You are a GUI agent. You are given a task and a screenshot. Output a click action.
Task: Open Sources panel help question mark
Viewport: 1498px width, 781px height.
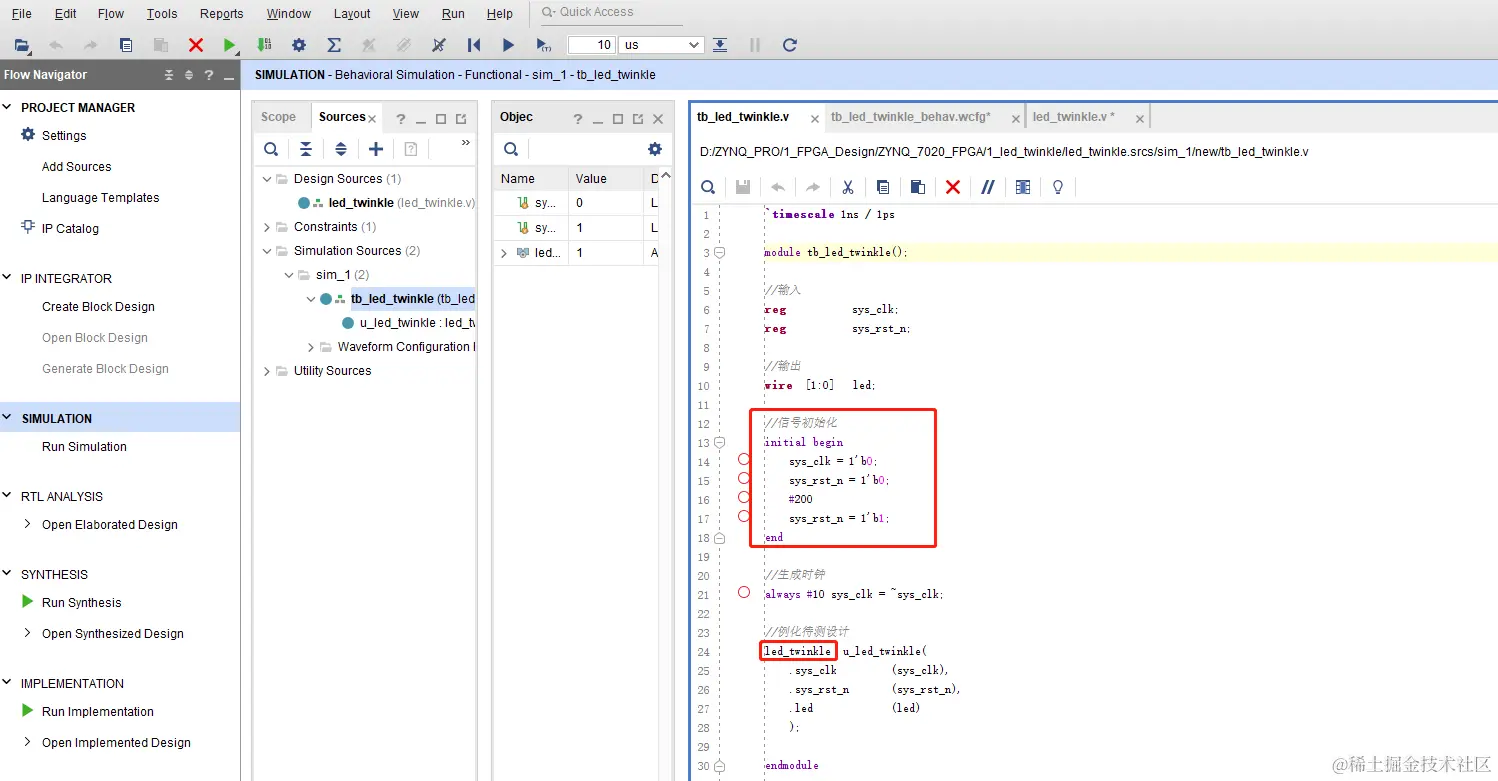(x=400, y=119)
